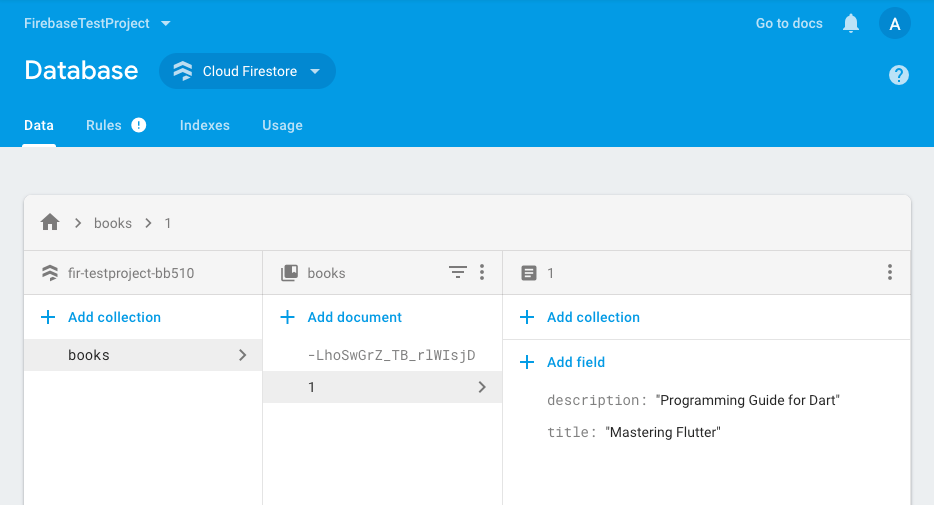The width and height of the screenshot is (934, 505).
Task: Click plus icon for document's Add collection
Action: coord(527,317)
